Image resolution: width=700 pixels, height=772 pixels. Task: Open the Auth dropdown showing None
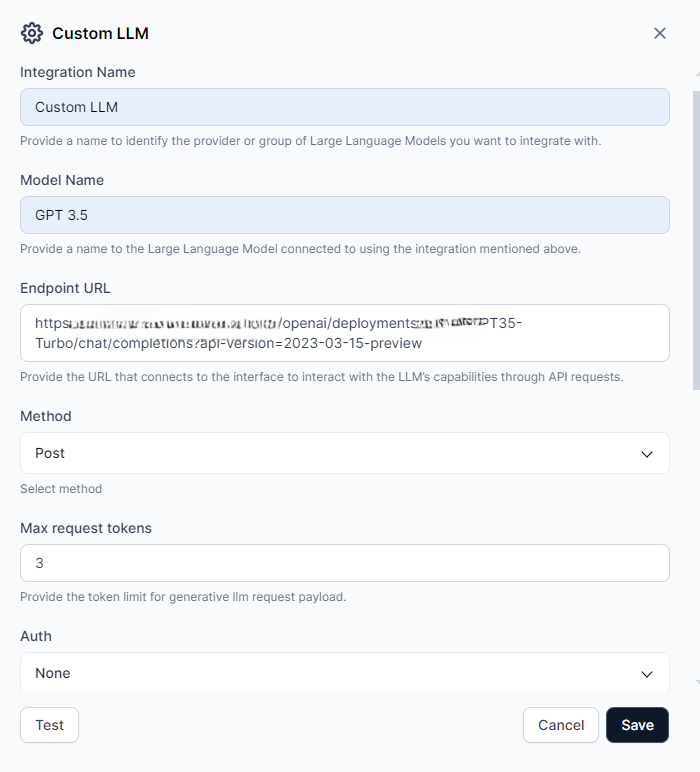click(345, 672)
